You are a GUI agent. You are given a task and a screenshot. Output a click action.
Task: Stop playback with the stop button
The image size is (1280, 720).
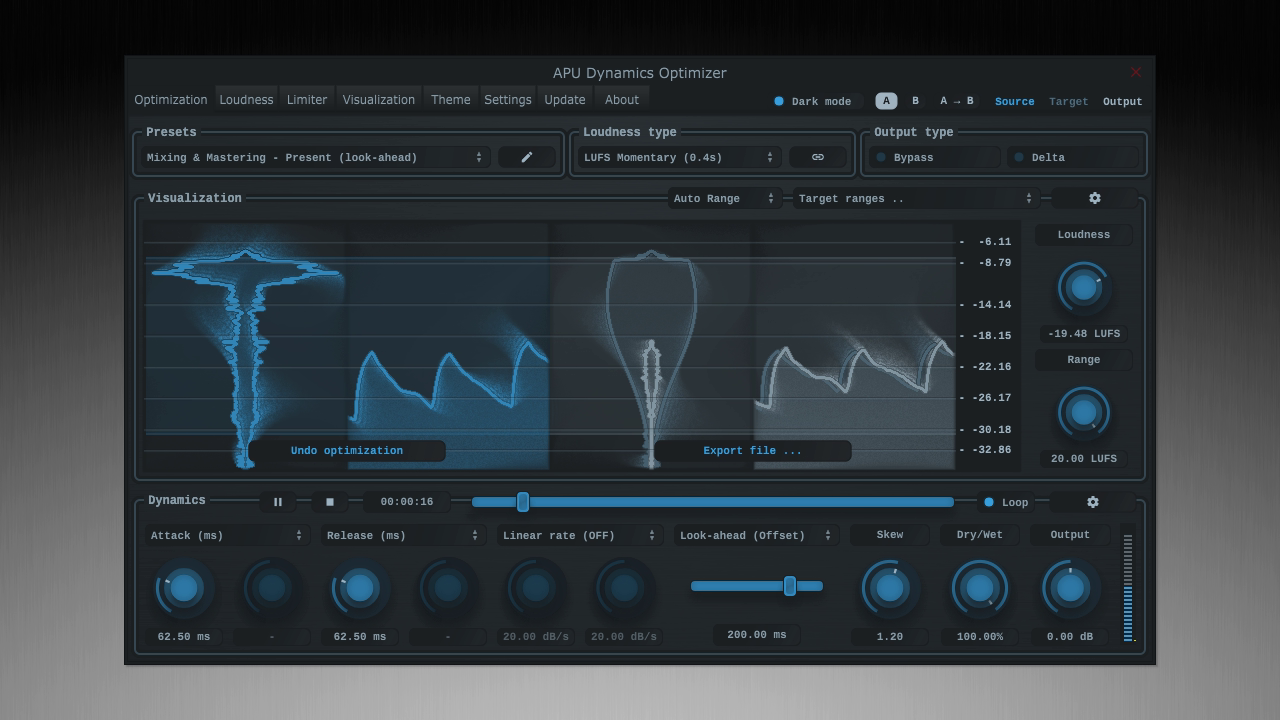coord(330,502)
